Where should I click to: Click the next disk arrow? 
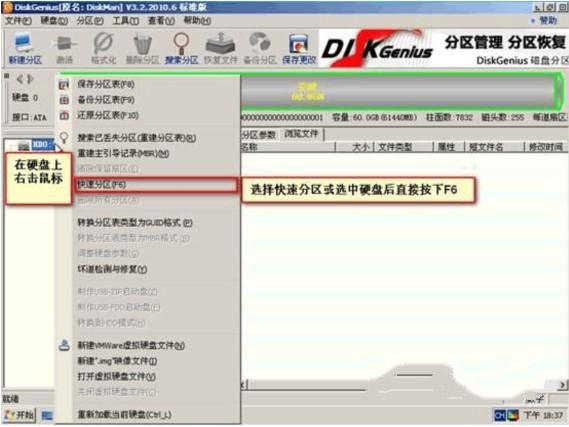(x=30, y=78)
